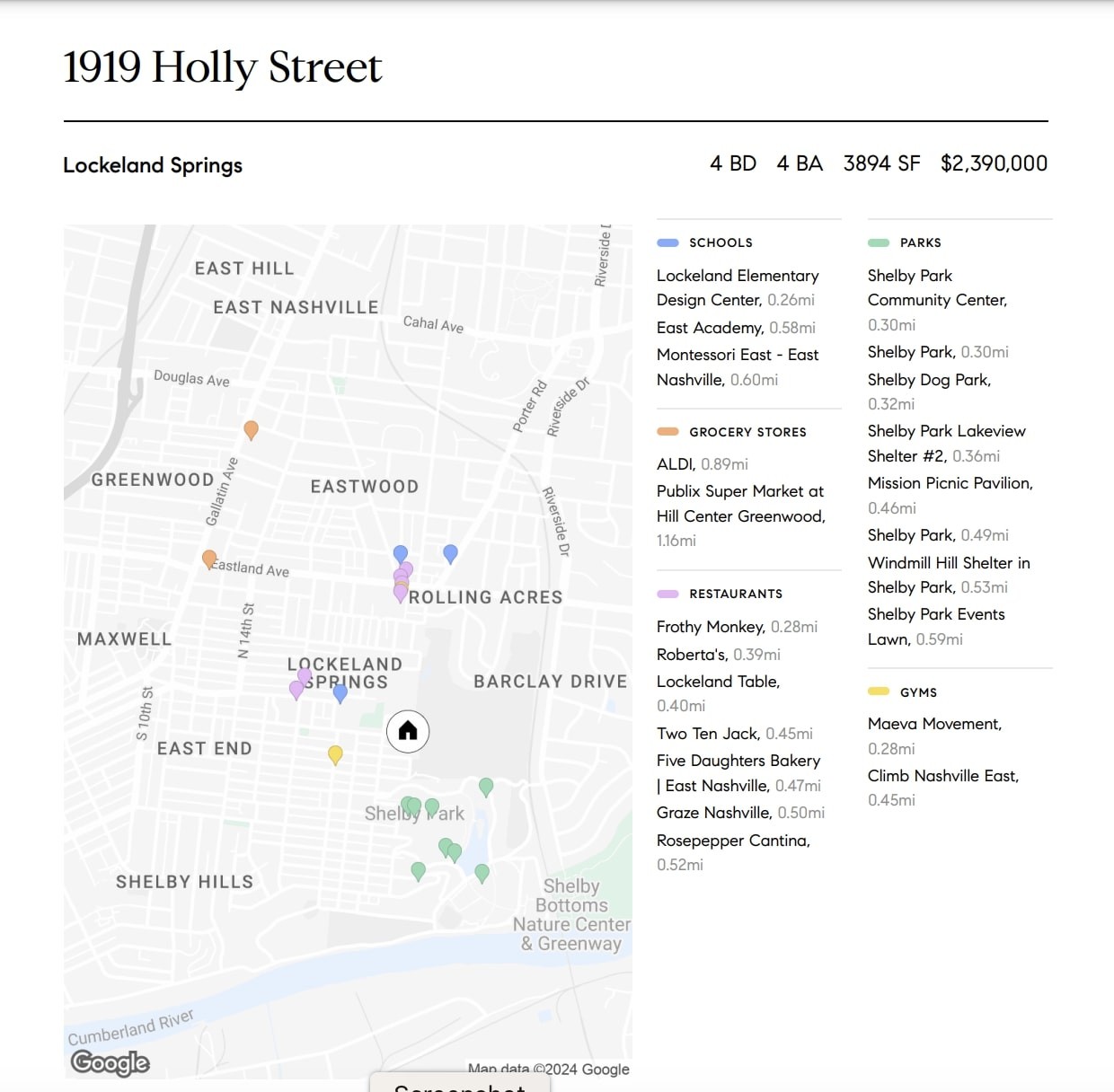1114x1092 pixels.
Task: Click orange grocery pin on Gallatin Ave
Action: (x=252, y=429)
